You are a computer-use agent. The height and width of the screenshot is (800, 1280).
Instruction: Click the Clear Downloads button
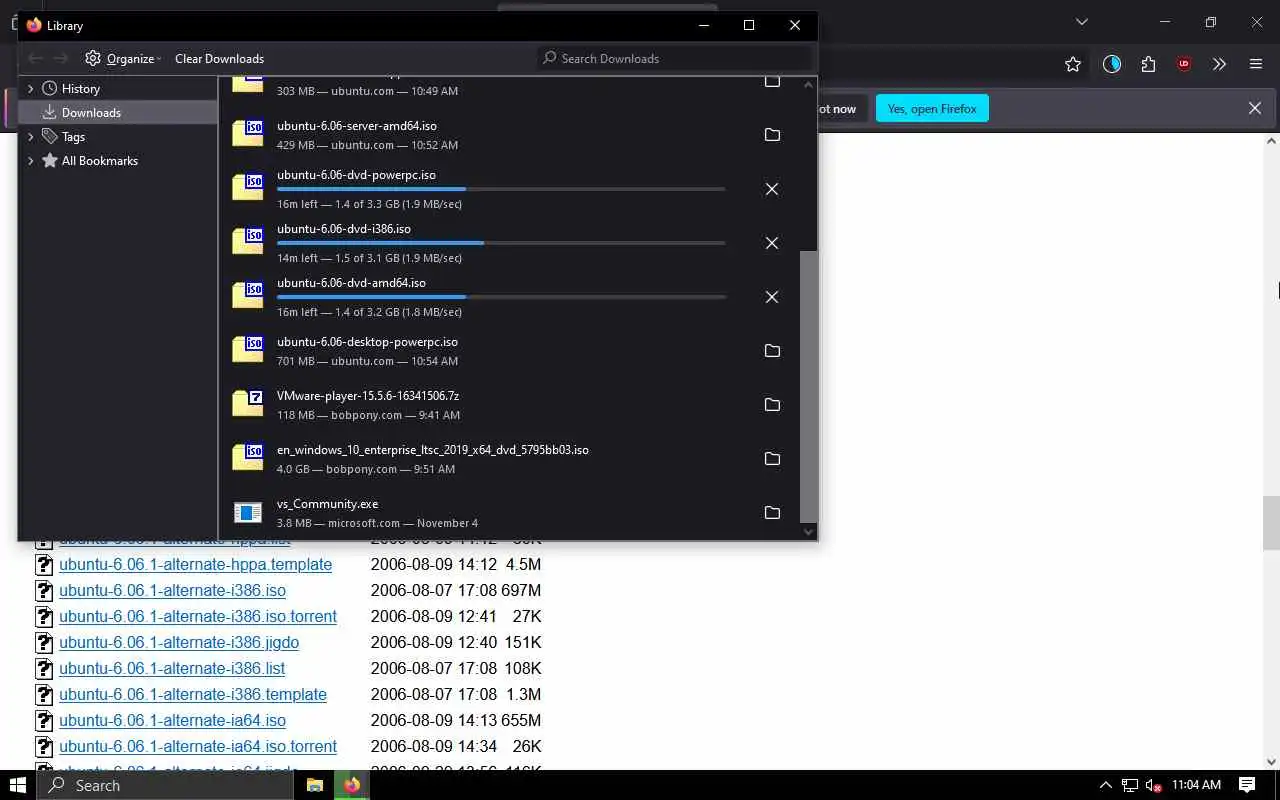[x=219, y=59]
